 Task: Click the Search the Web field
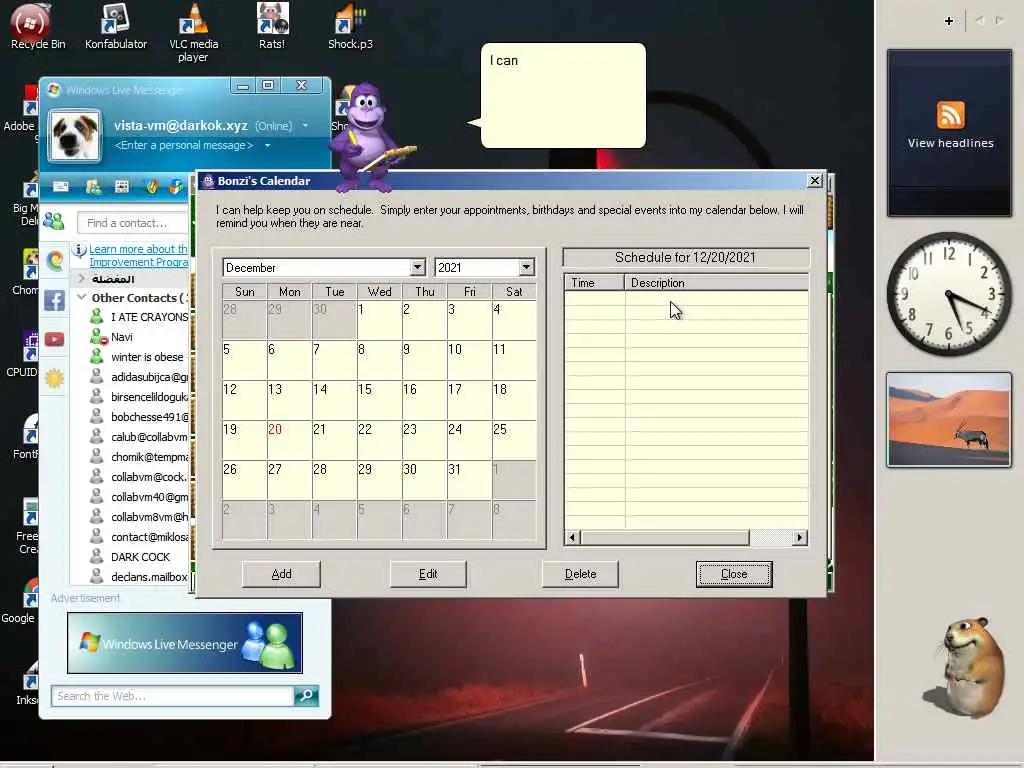[172, 696]
